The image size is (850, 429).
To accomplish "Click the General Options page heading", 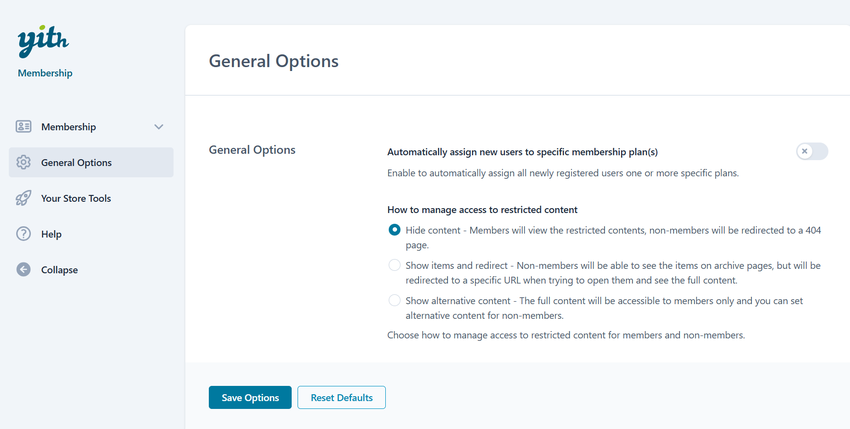I will pos(273,61).
